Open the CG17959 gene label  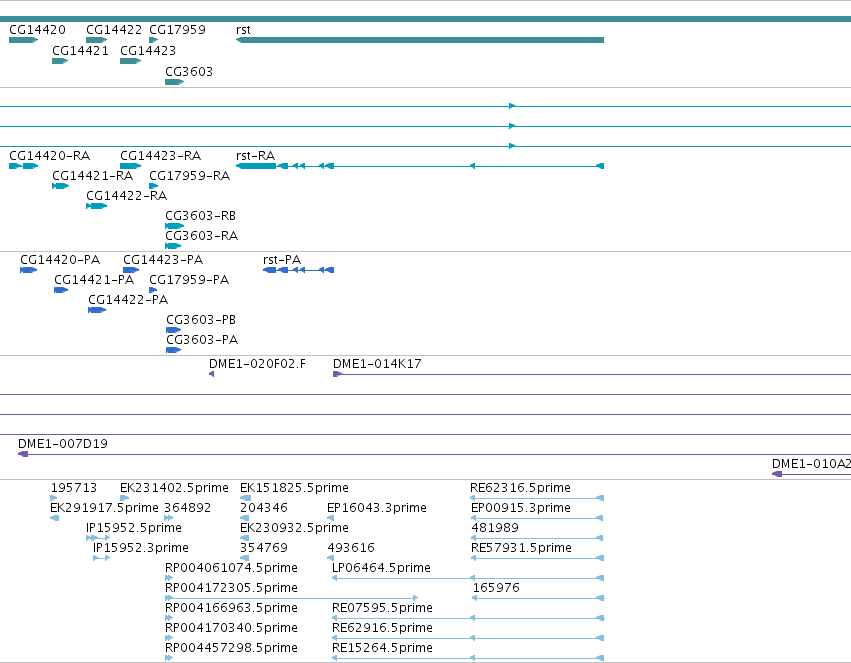177,30
